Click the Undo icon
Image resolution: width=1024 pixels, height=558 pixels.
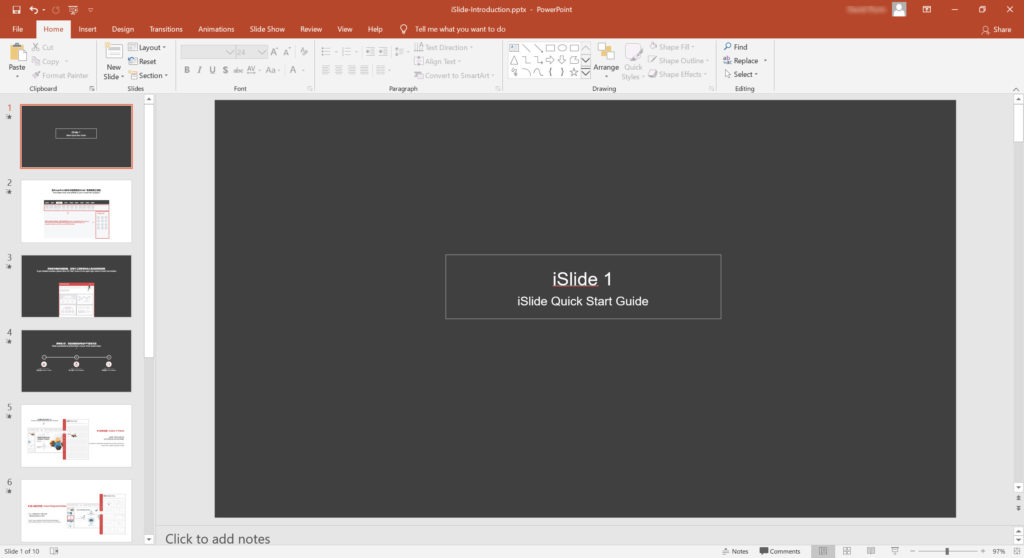(x=33, y=10)
